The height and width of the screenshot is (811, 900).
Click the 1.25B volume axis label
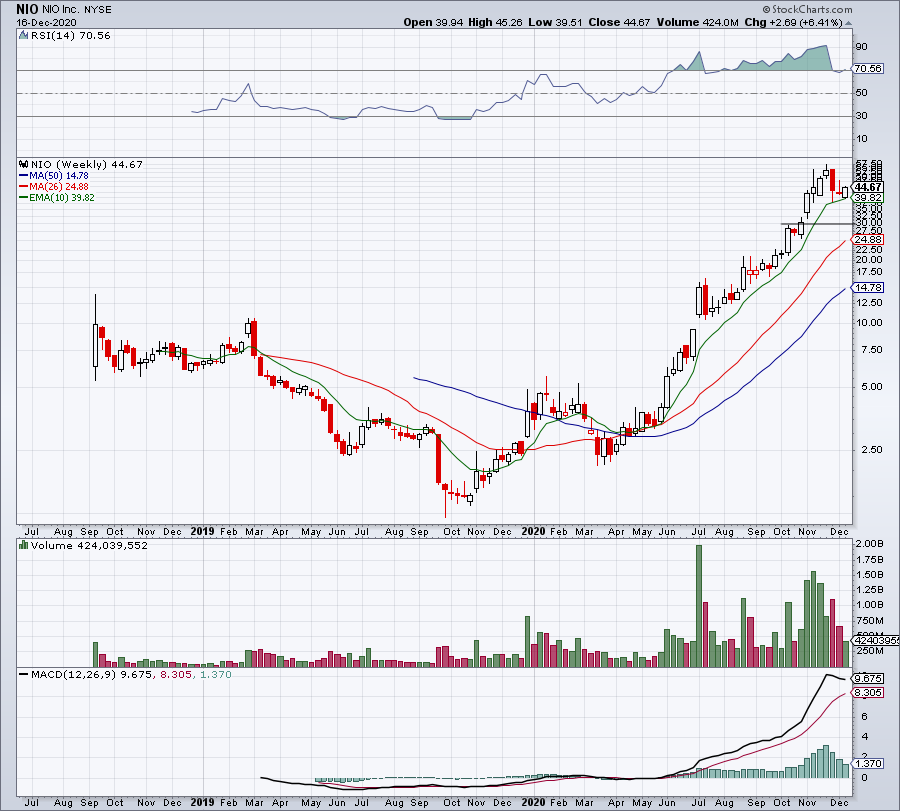click(x=869, y=589)
